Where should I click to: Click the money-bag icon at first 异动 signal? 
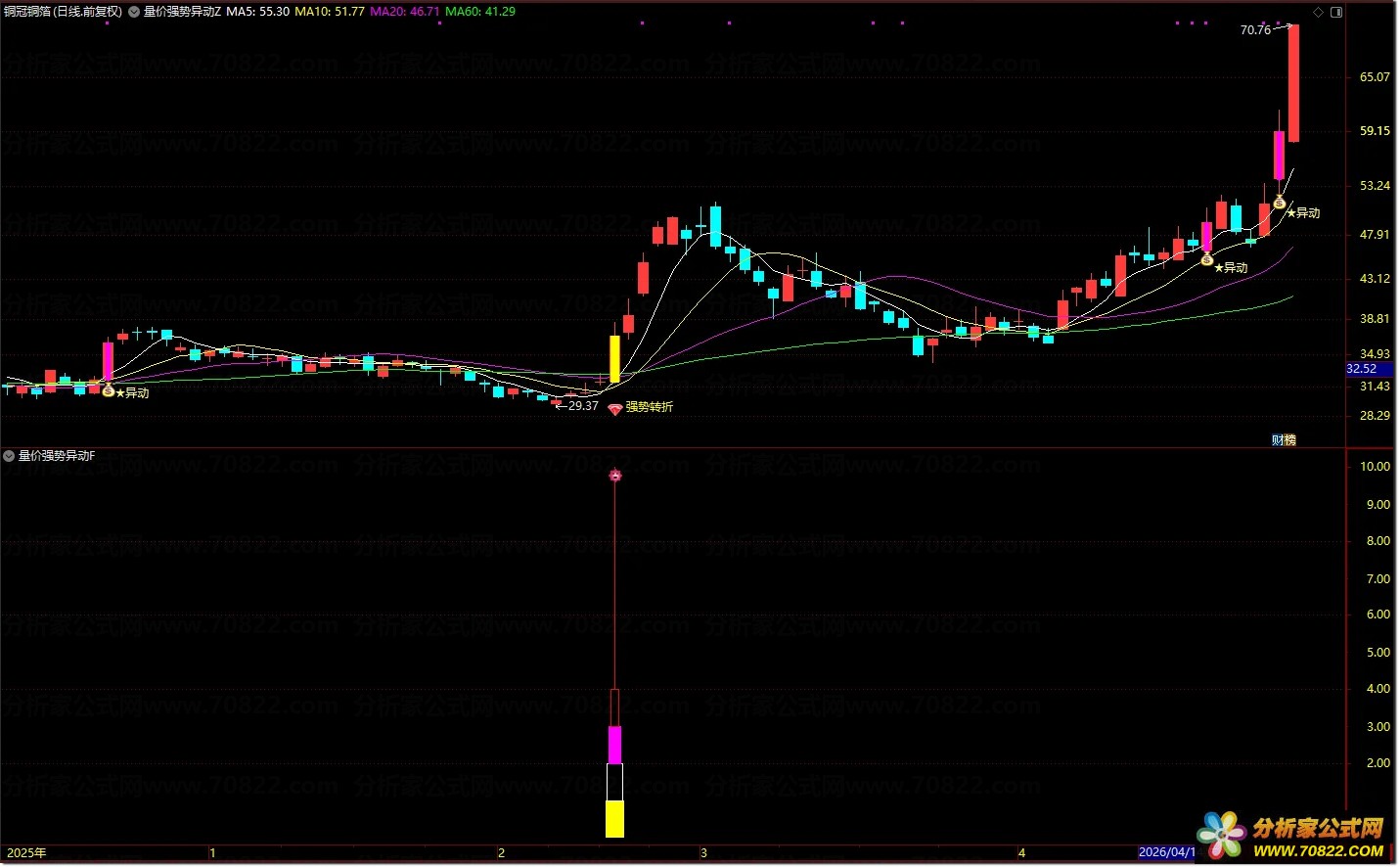click(x=109, y=391)
